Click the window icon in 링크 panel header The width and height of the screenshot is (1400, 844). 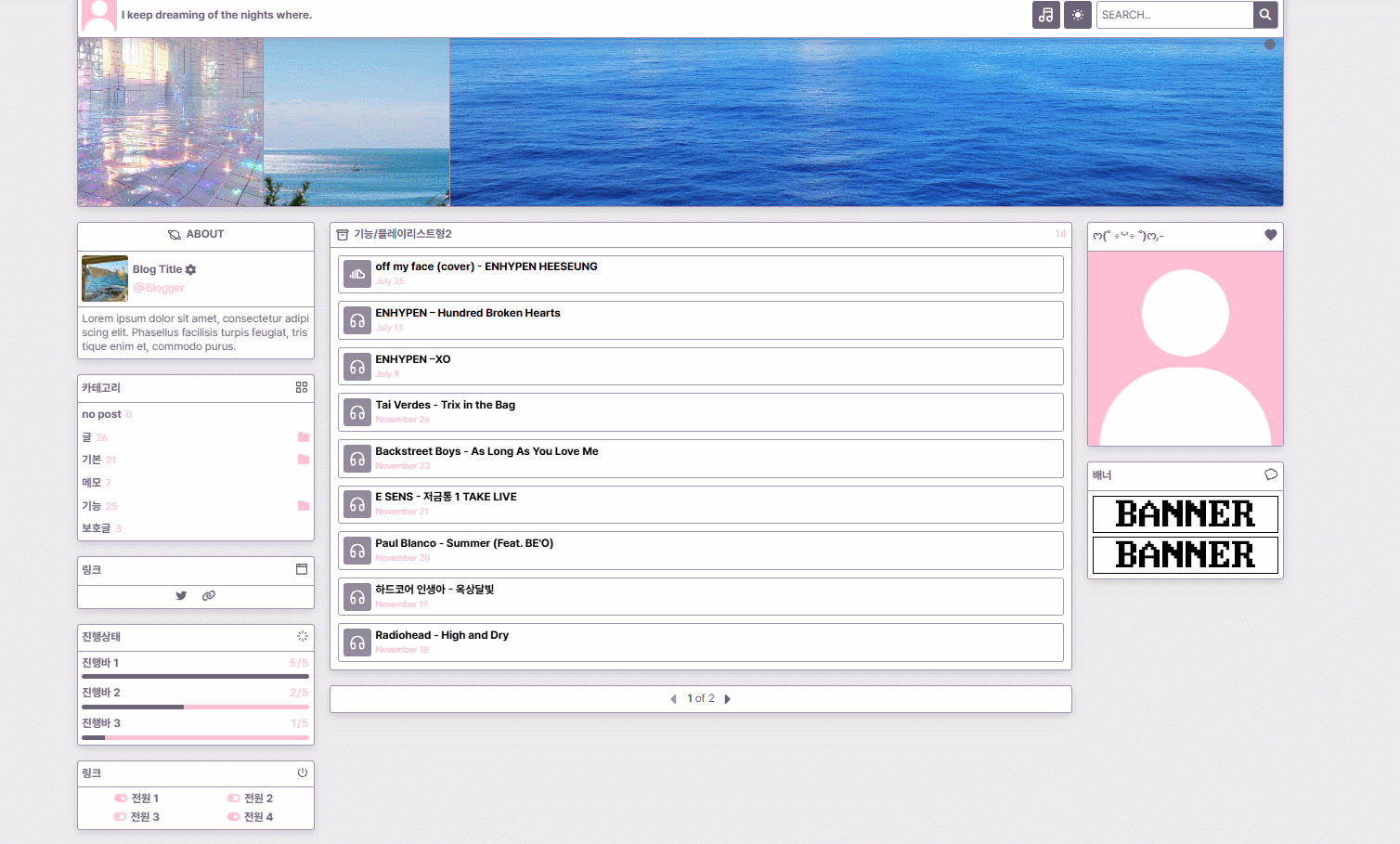(302, 569)
